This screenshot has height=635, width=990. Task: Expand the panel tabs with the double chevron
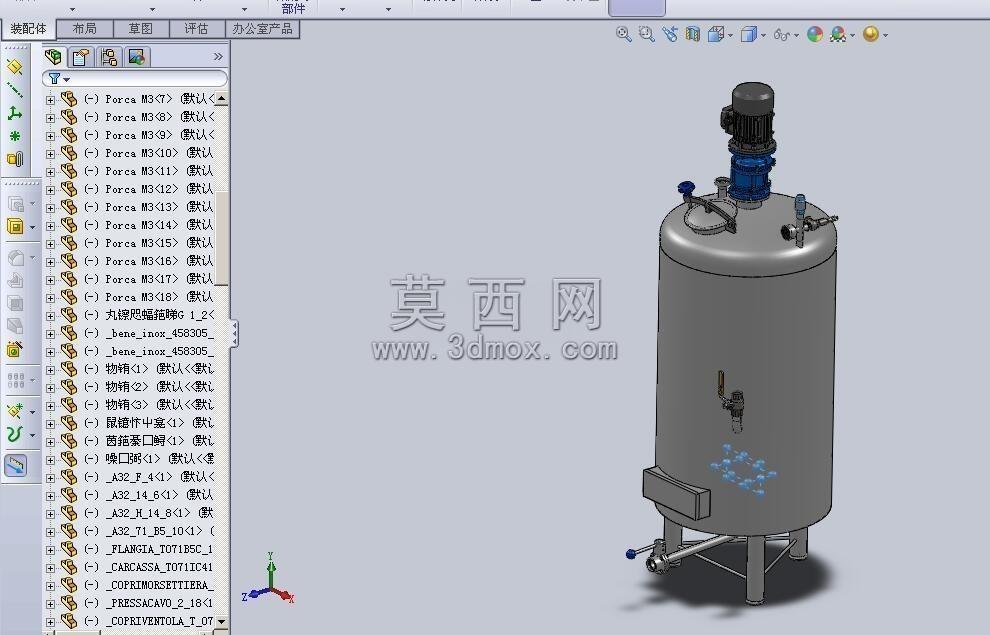point(218,57)
